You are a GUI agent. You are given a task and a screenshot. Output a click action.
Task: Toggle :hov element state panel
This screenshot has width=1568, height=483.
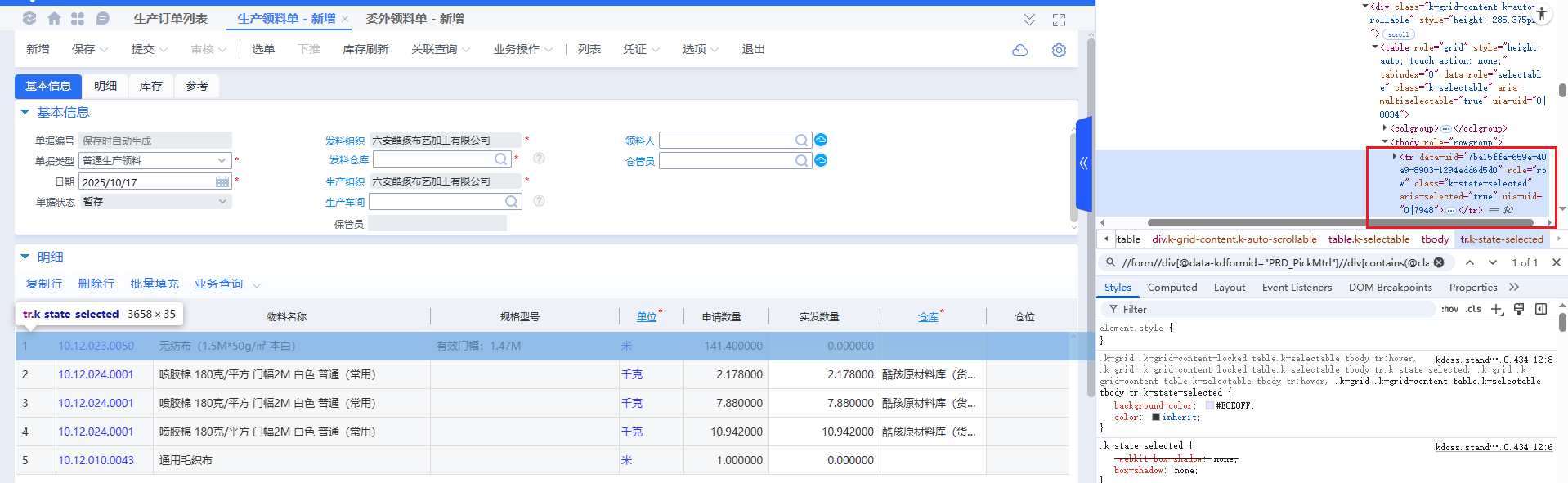1449,309
